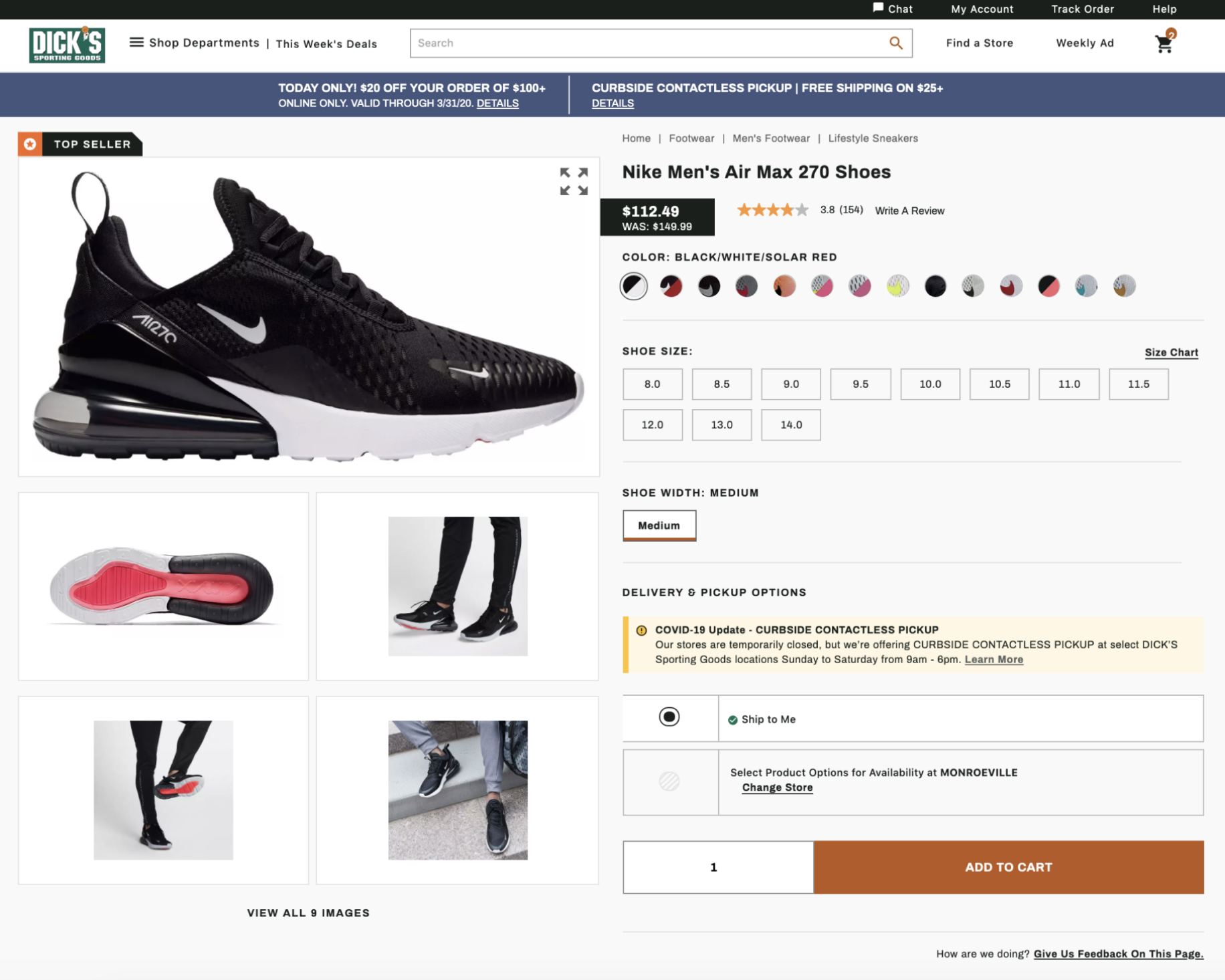Choose shoe size 8.5

tap(721, 384)
